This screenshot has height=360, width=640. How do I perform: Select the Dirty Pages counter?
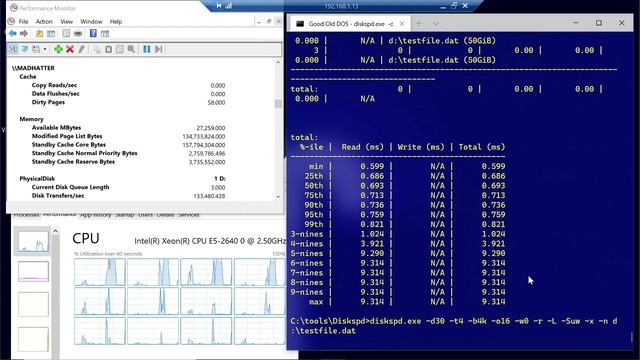(x=48, y=102)
